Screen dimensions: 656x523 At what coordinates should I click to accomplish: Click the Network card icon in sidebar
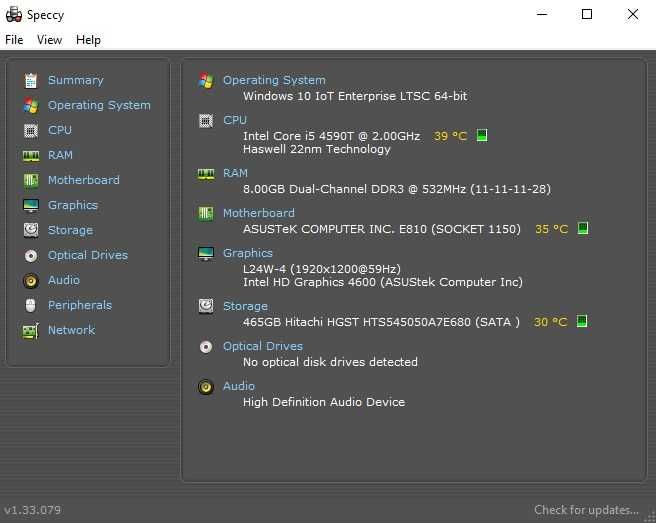pos(31,331)
